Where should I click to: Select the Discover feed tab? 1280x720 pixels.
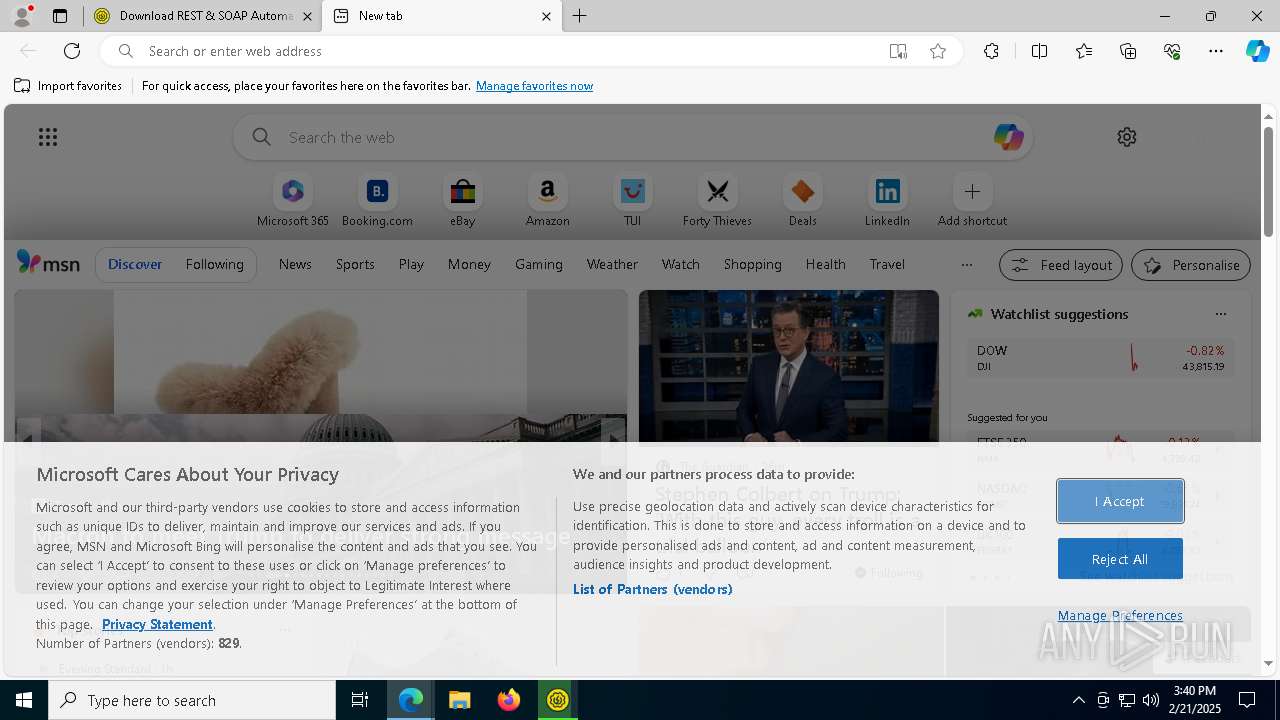coord(135,264)
